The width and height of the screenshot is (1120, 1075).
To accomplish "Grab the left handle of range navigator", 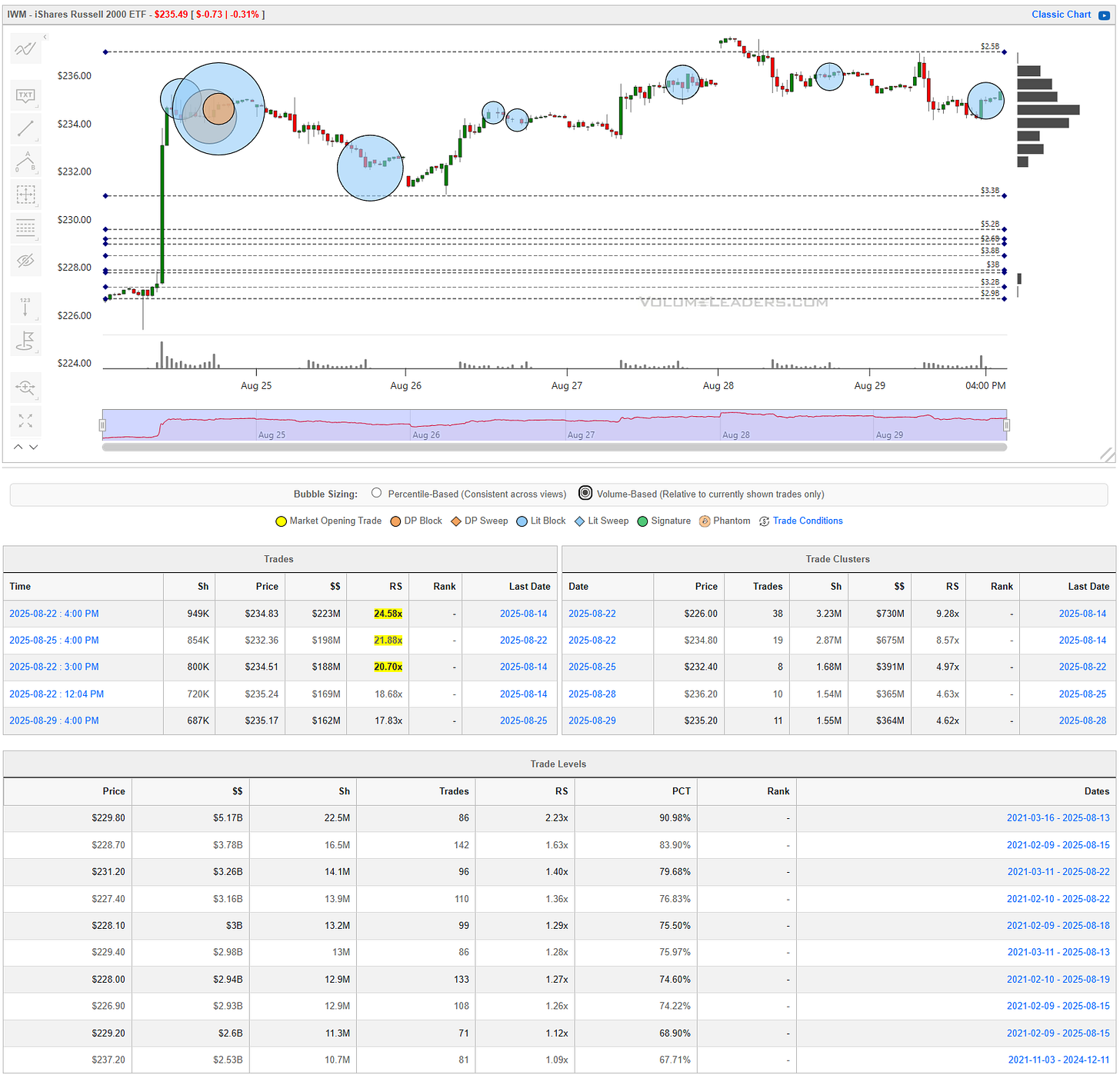I will click(x=102, y=425).
